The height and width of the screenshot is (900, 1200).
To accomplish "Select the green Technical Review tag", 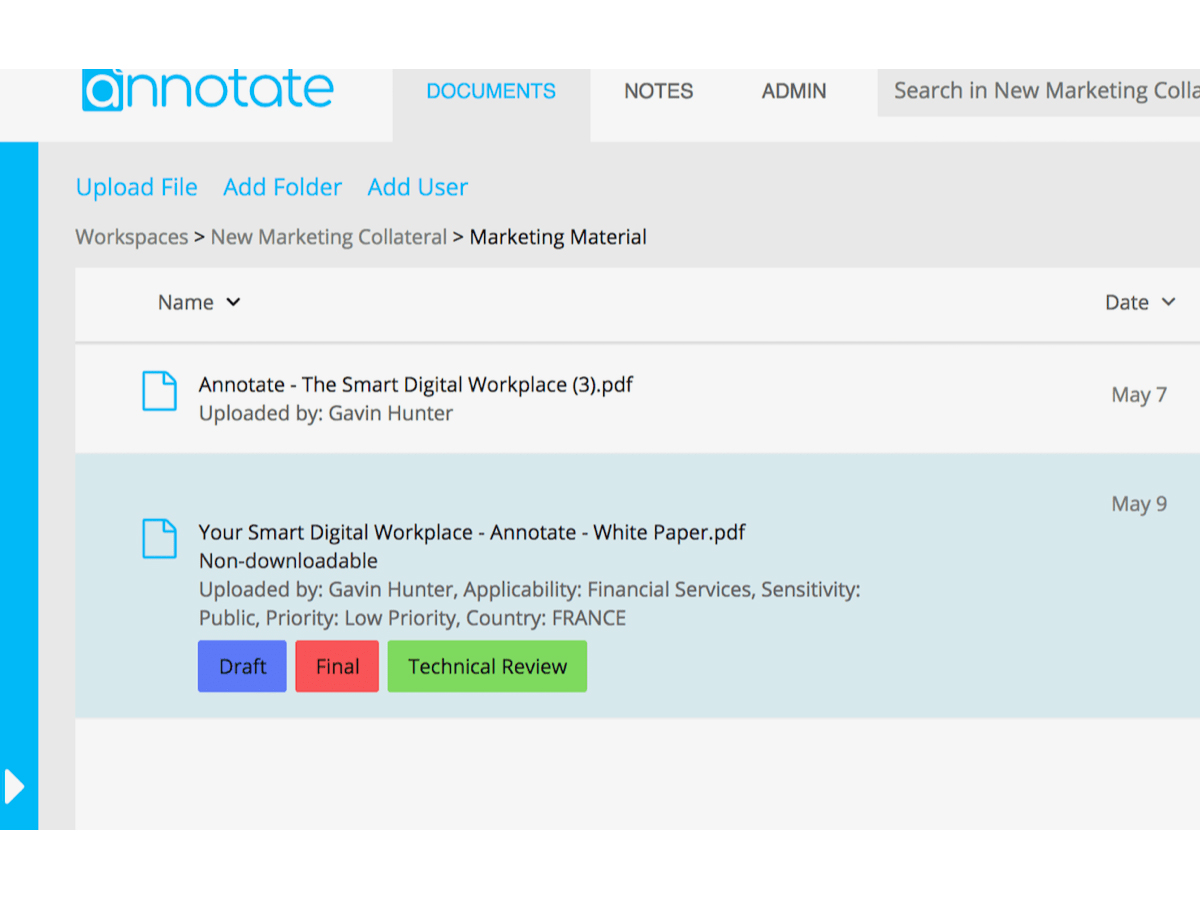I will pyautogui.click(x=487, y=666).
